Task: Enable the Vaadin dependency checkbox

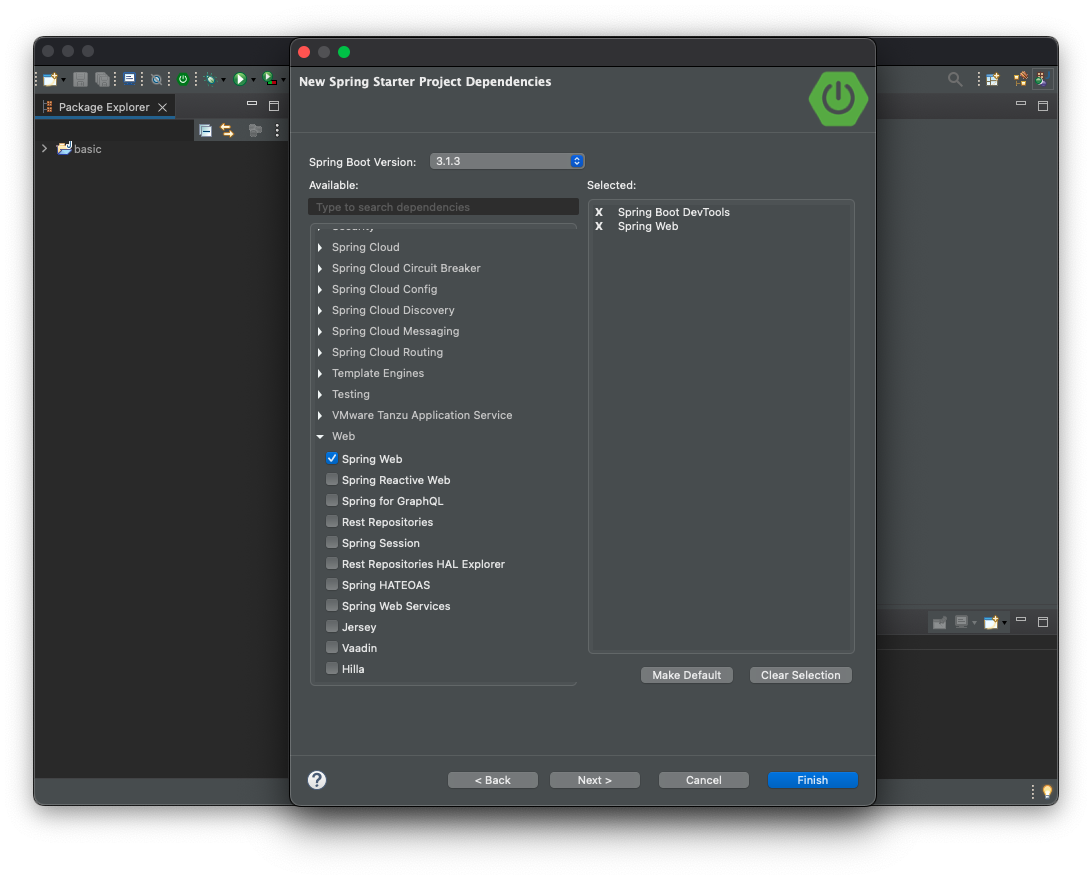Action: click(x=332, y=647)
